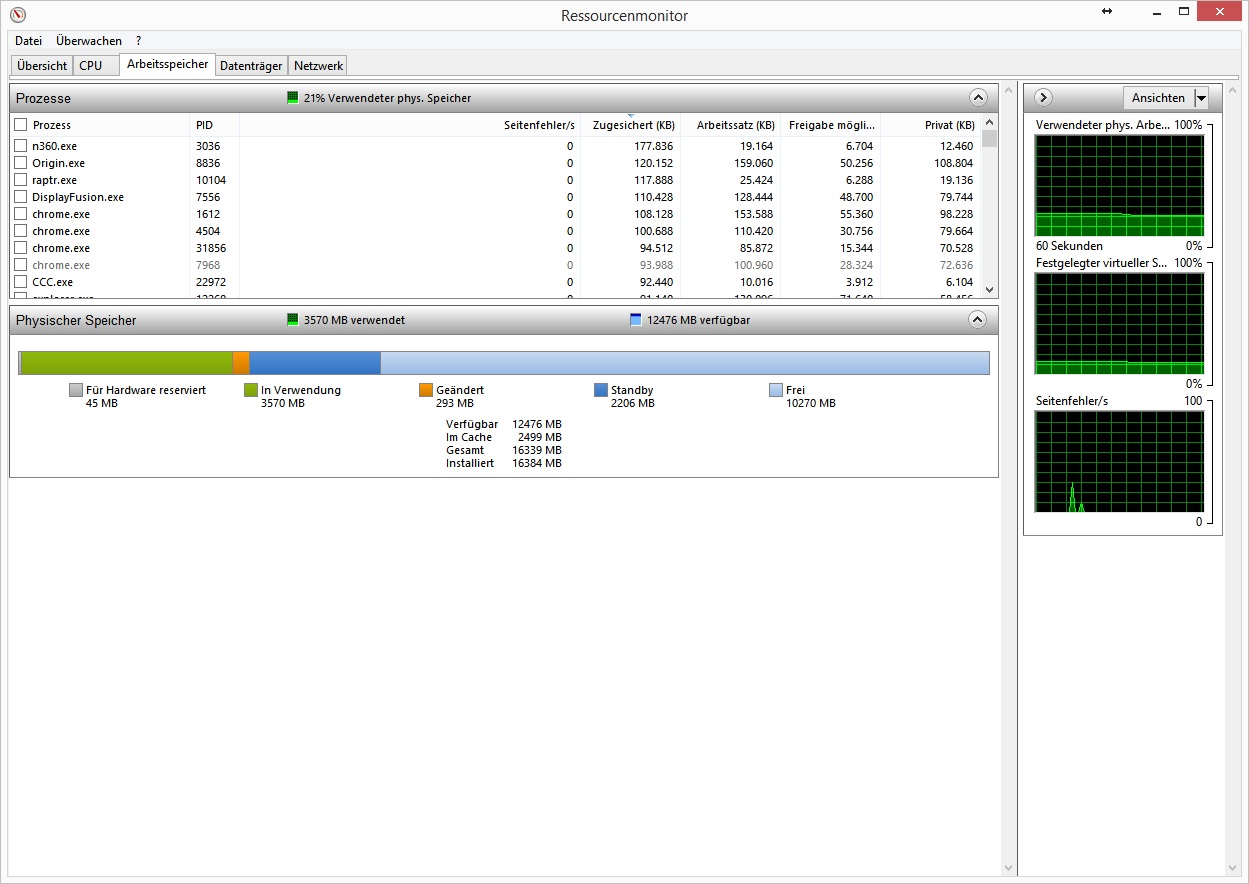Collapse the Physischer Speicher section
Screen dimensions: 1249x884
978,320
